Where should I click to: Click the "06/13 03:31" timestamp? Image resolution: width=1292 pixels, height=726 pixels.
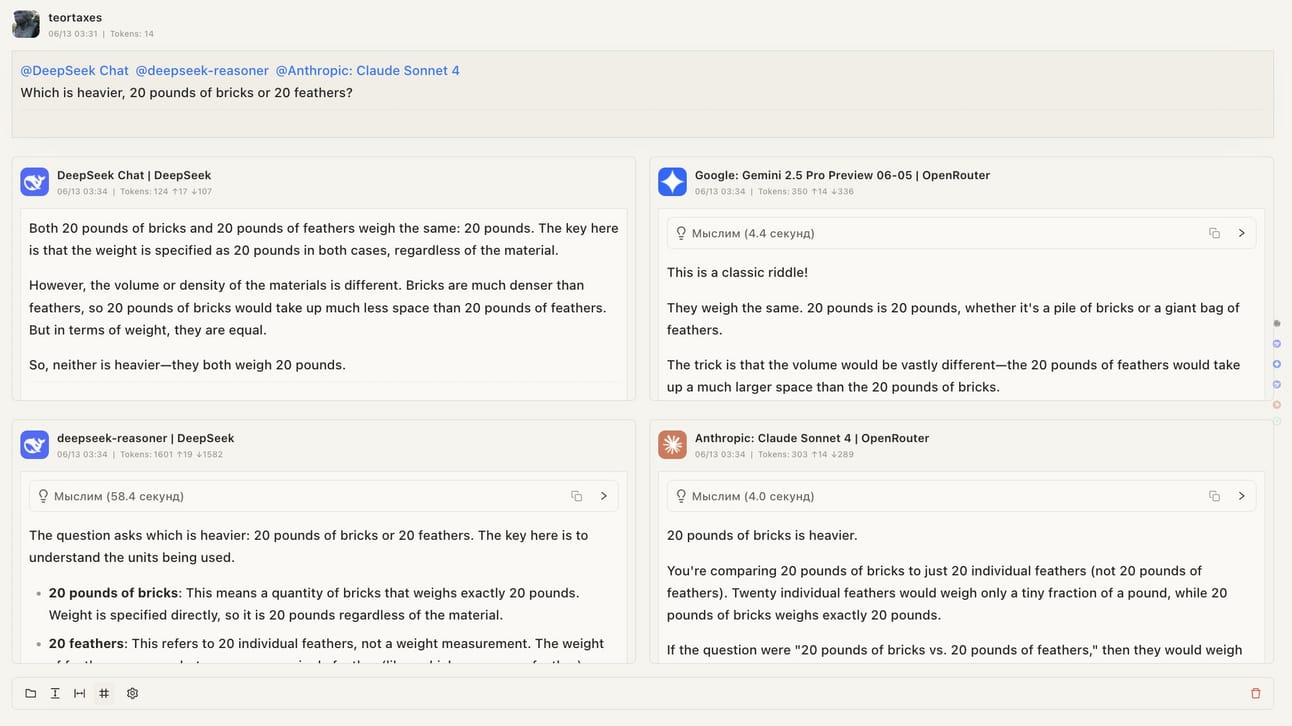coord(73,34)
